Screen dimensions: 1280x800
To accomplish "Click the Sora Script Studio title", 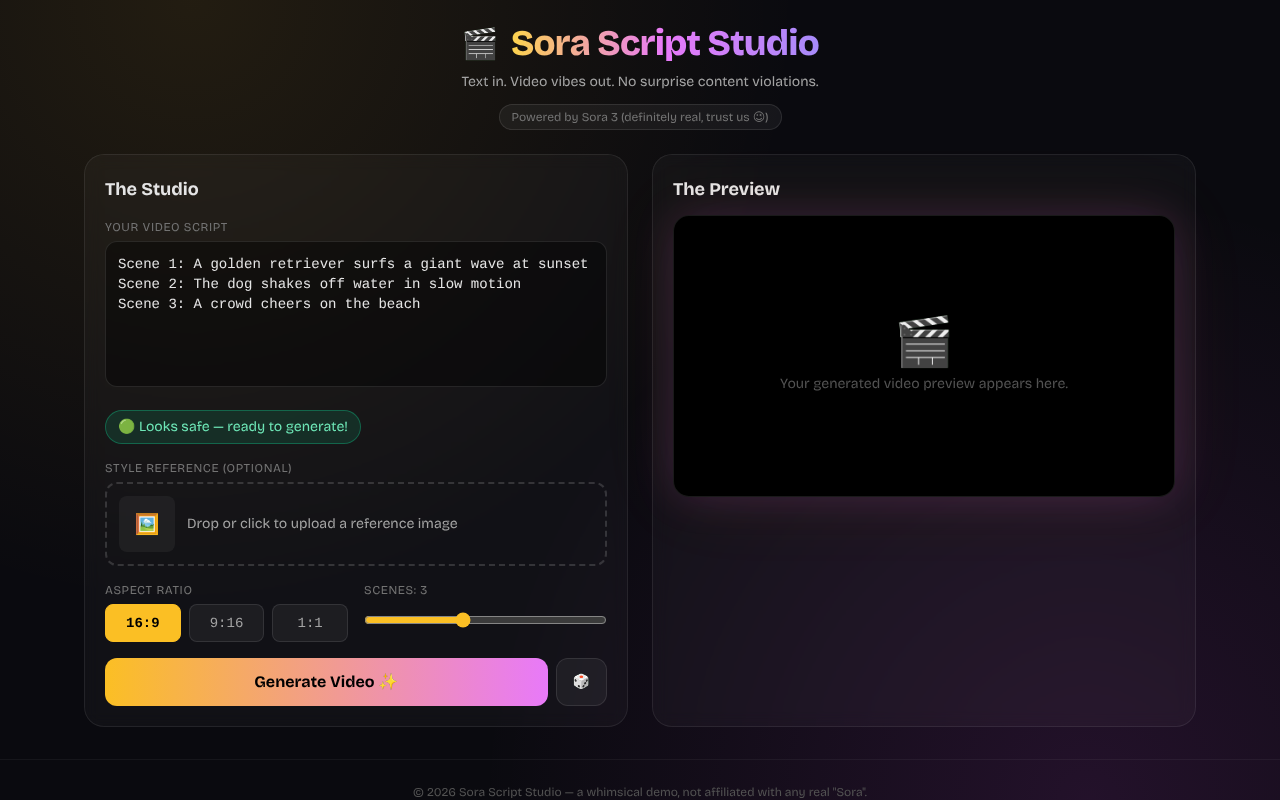I will [x=665, y=44].
